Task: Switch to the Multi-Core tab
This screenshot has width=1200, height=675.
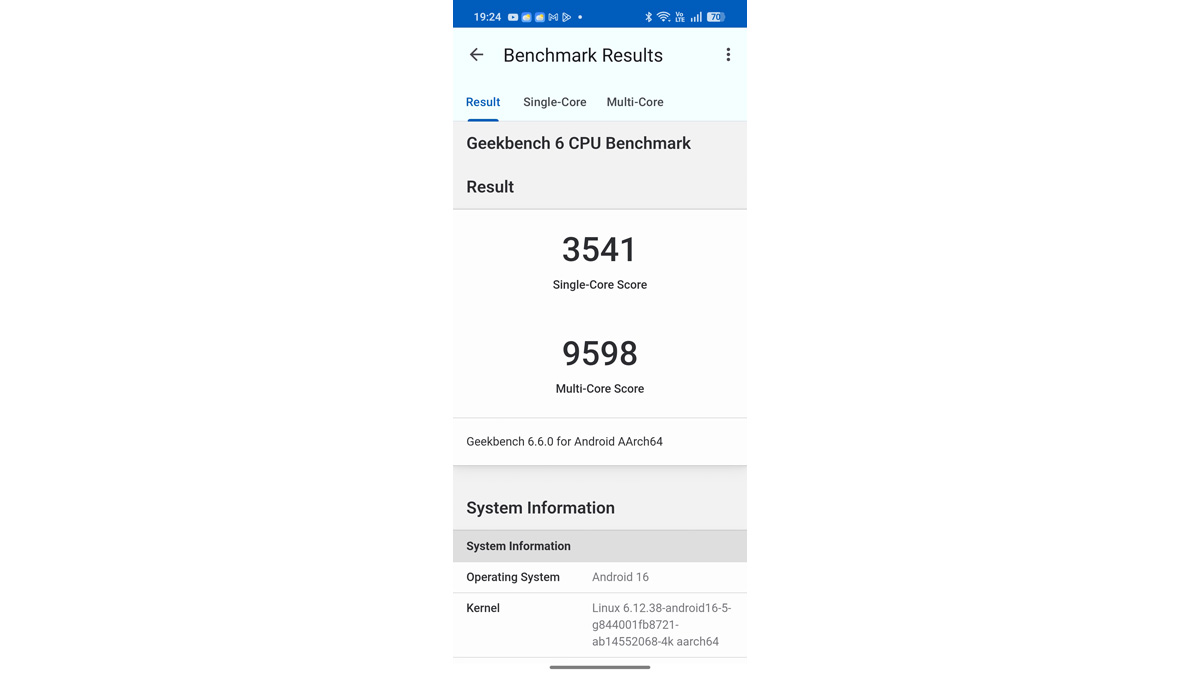Action: pyautogui.click(x=634, y=102)
